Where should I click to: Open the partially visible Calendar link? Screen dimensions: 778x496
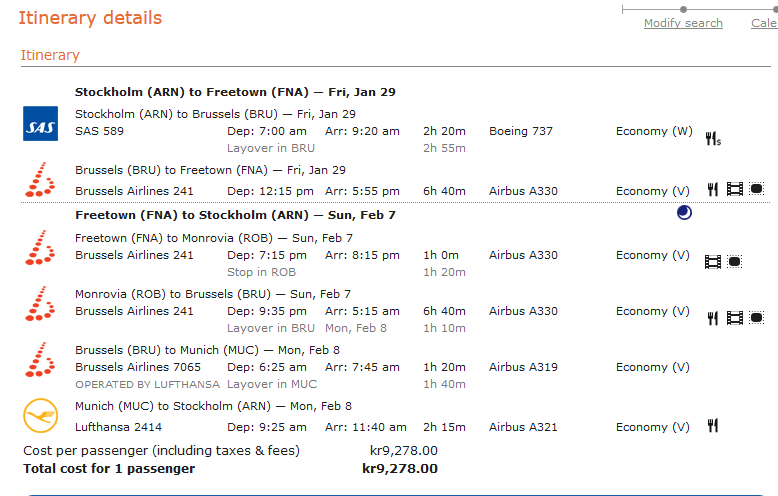point(764,23)
